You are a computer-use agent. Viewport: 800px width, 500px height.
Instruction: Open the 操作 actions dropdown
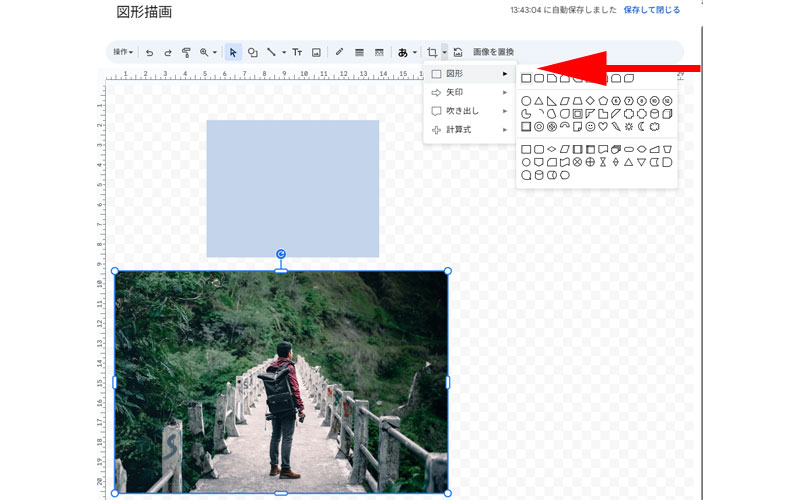point(123,52)
